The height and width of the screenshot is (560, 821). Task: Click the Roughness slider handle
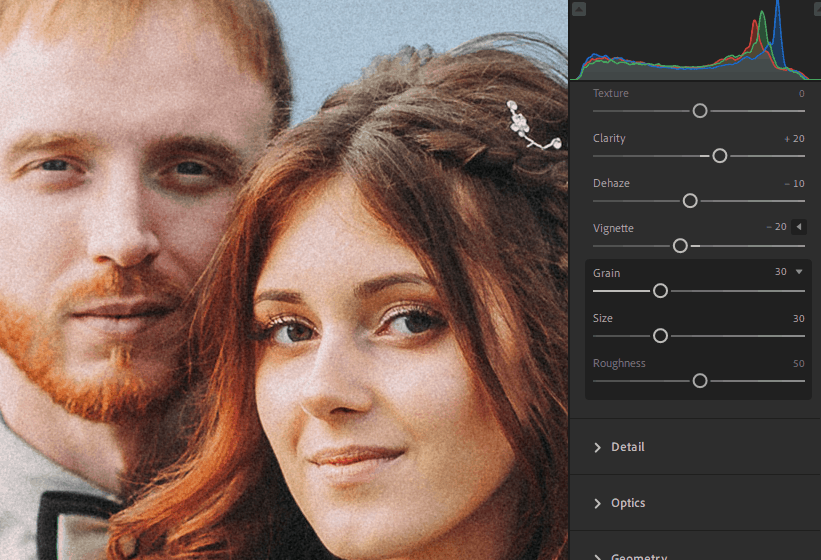click(700, 380)
